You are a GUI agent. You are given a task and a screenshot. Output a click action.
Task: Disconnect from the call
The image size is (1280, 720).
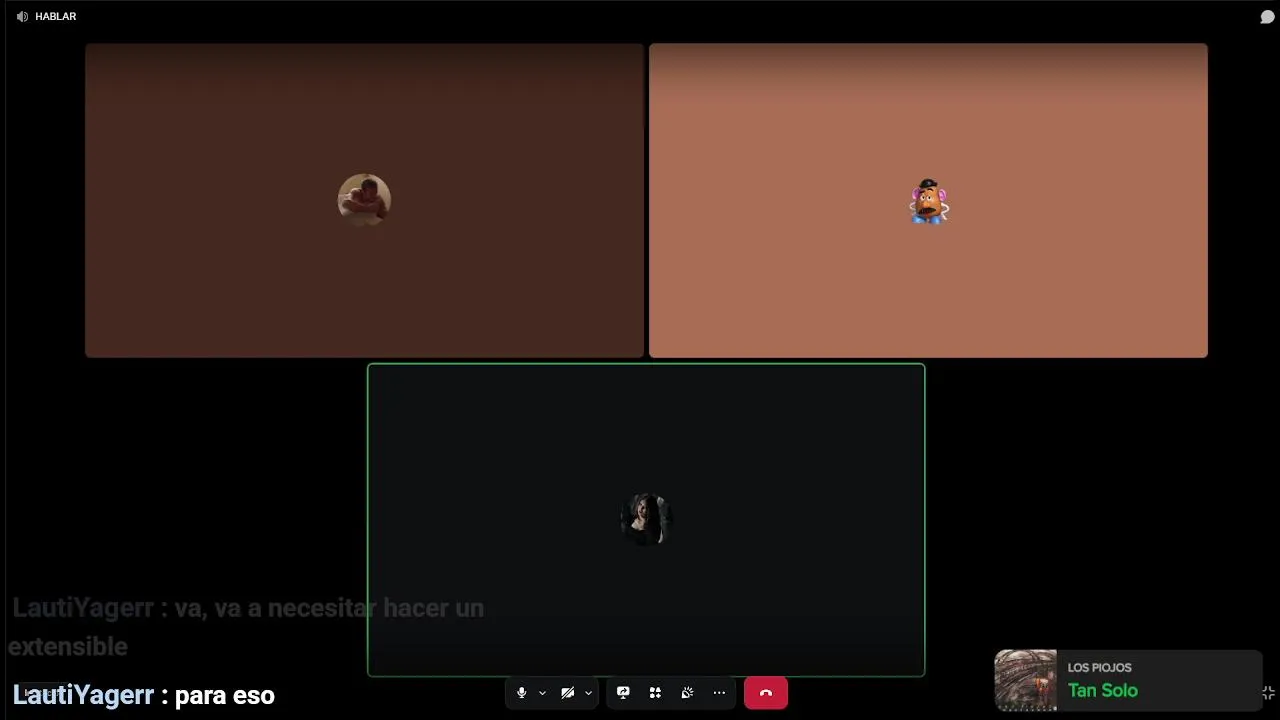point(766,693)
